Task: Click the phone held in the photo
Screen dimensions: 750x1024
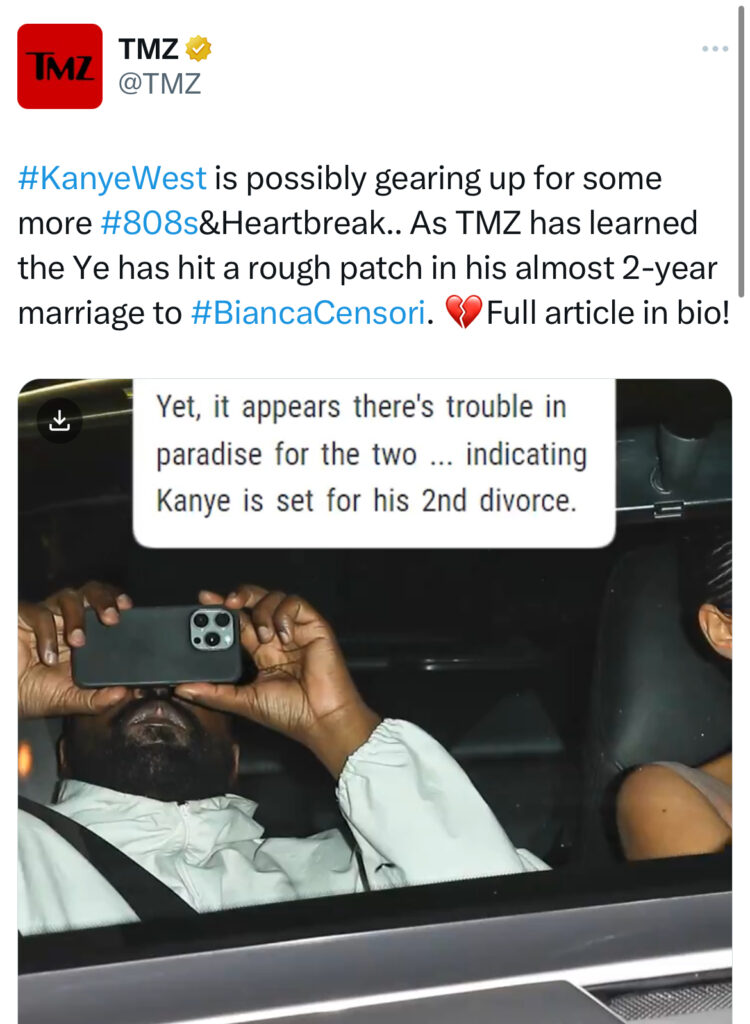Action: 157,645
